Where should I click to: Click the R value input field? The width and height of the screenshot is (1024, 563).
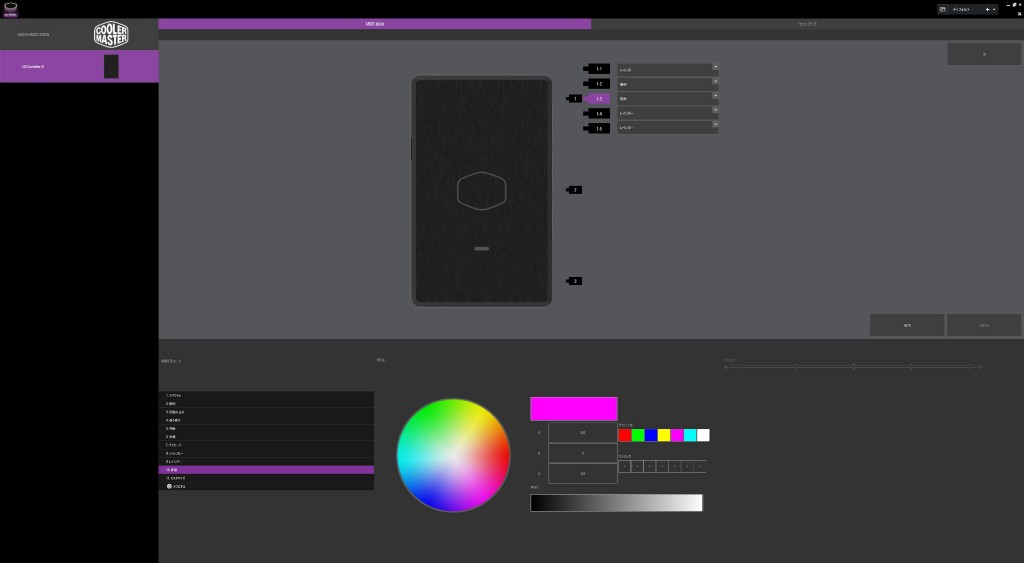pyautogui.click(x=583, y=432)
